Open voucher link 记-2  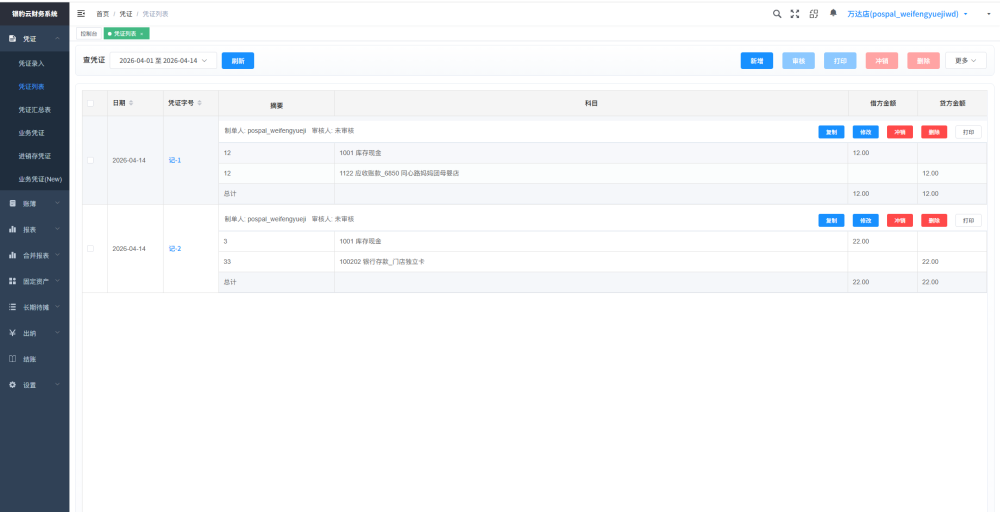(x=175, y=249)
